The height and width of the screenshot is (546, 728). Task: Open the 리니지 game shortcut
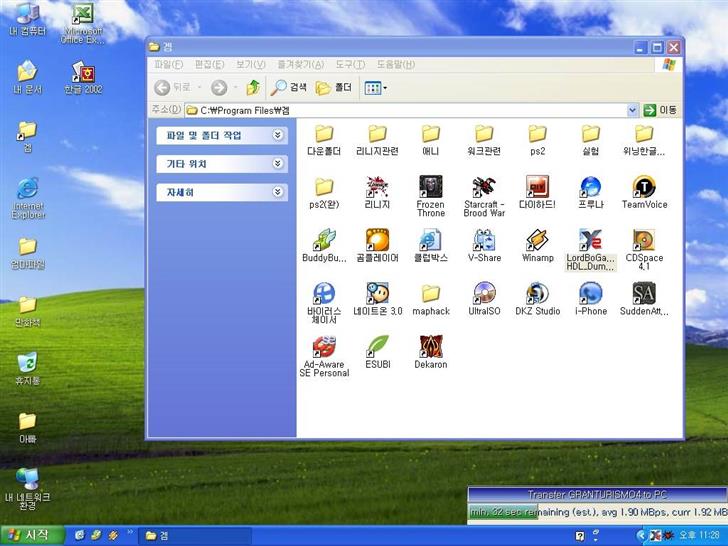tap(377, 192)
